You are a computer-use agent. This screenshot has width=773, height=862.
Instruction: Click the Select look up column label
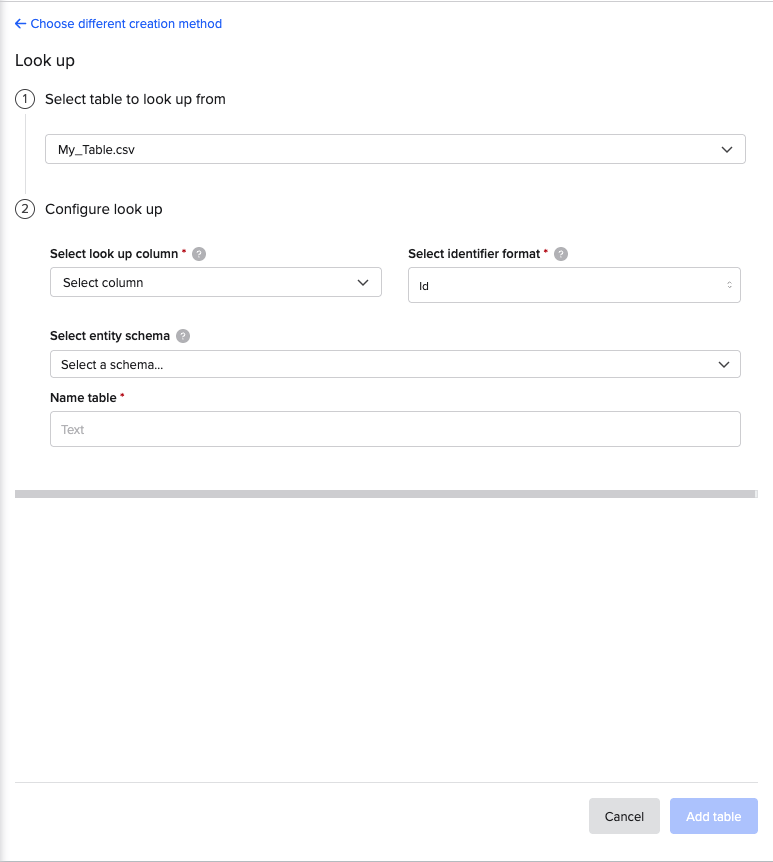[x=114, y=254]
